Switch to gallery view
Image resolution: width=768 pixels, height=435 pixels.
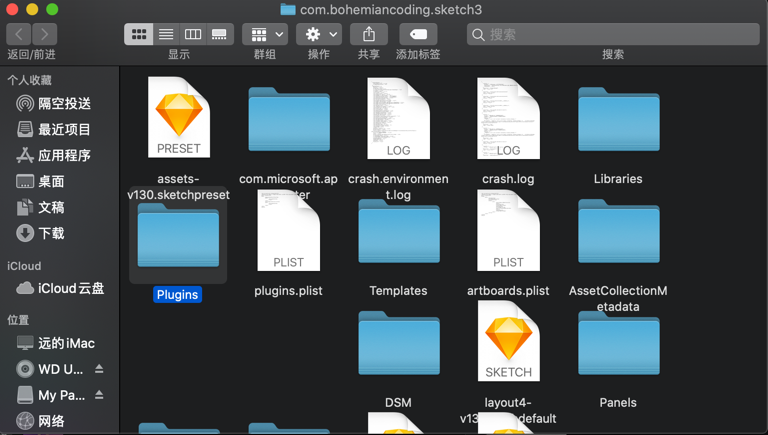click(x=219, y=34)
